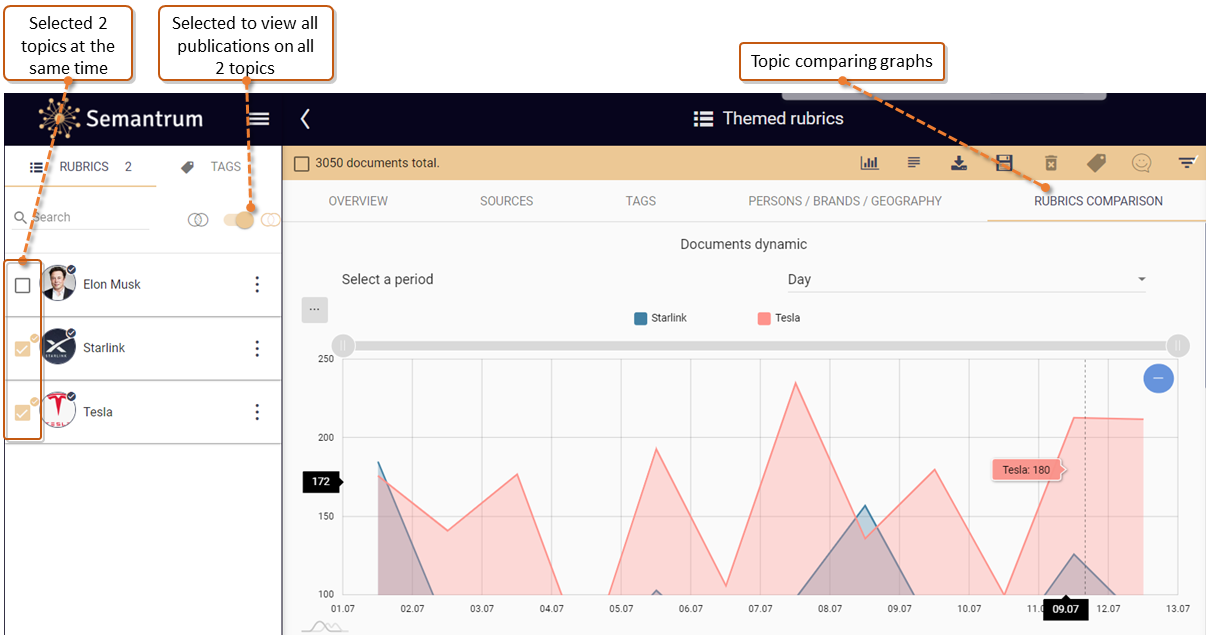Click the back chevron arrow
This screenshot has width=1206, height=635.
[305, 119]
